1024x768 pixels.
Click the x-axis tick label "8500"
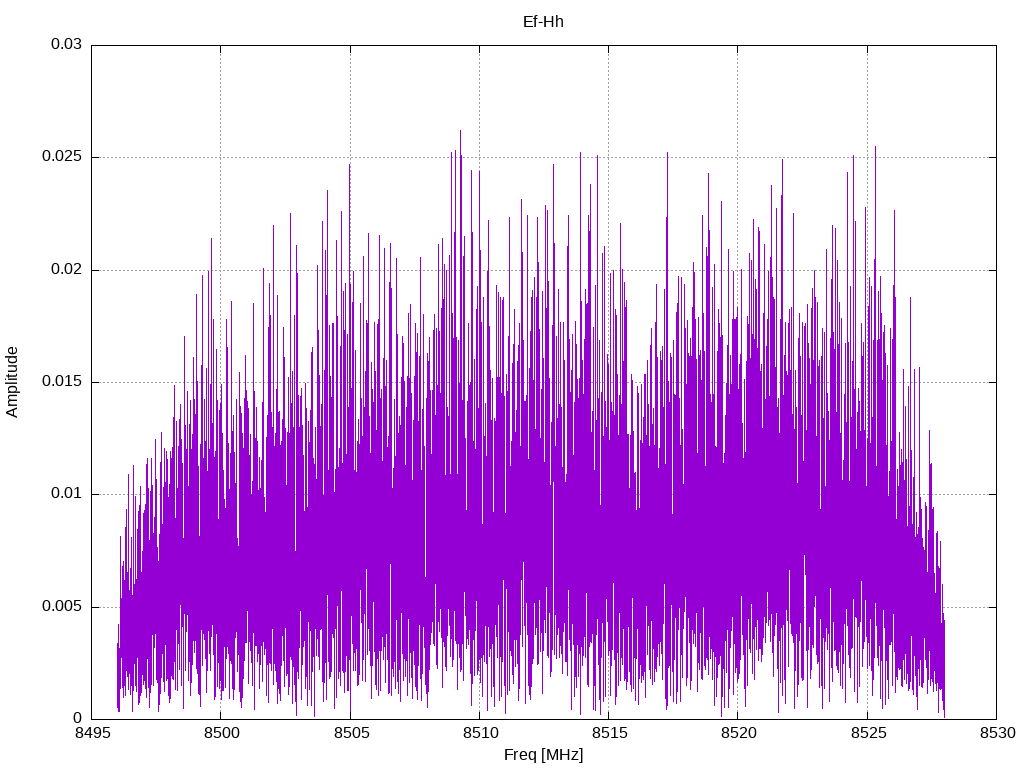pos(221,733)
